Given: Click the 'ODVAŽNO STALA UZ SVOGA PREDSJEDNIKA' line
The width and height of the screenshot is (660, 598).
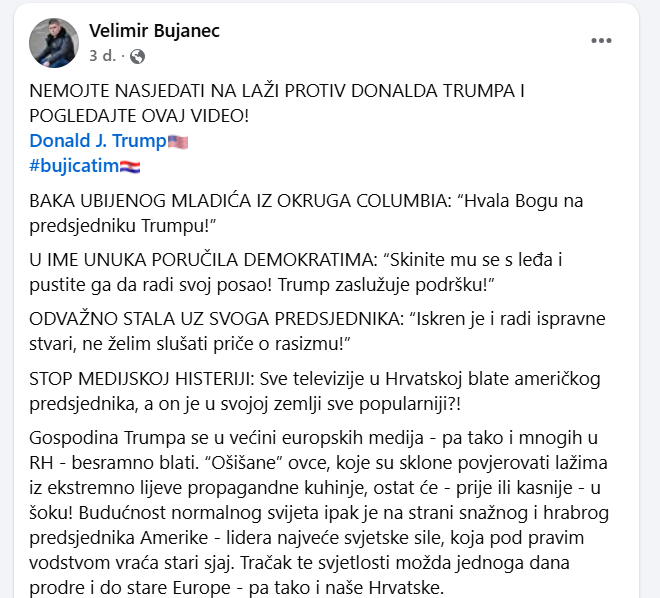Looking at the screenshot, I should [x=317, y=319].
